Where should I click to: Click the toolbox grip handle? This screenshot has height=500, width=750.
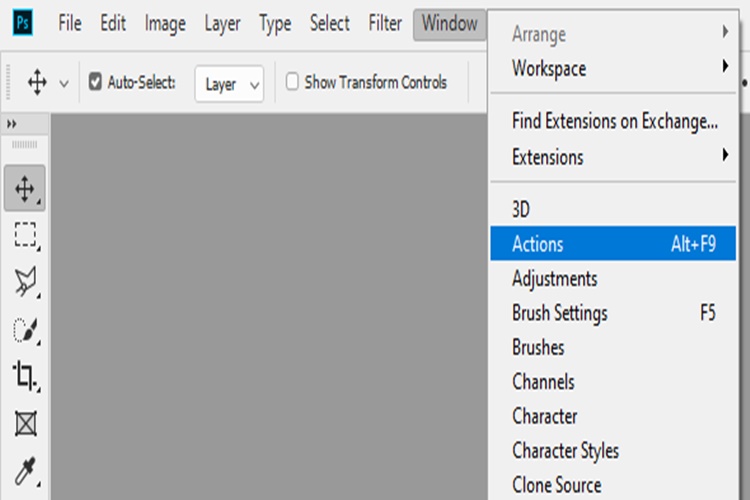click(x=24, y=144)
